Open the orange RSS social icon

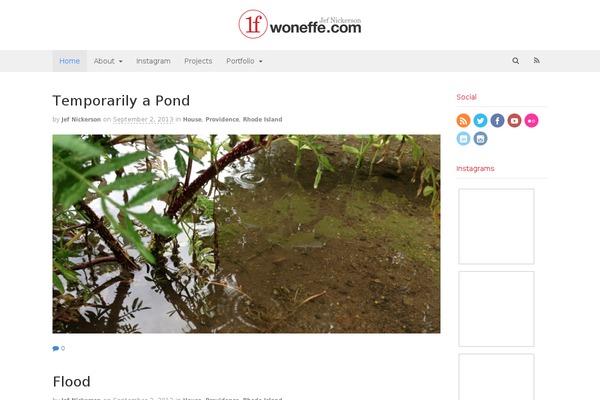pos(463,121)
